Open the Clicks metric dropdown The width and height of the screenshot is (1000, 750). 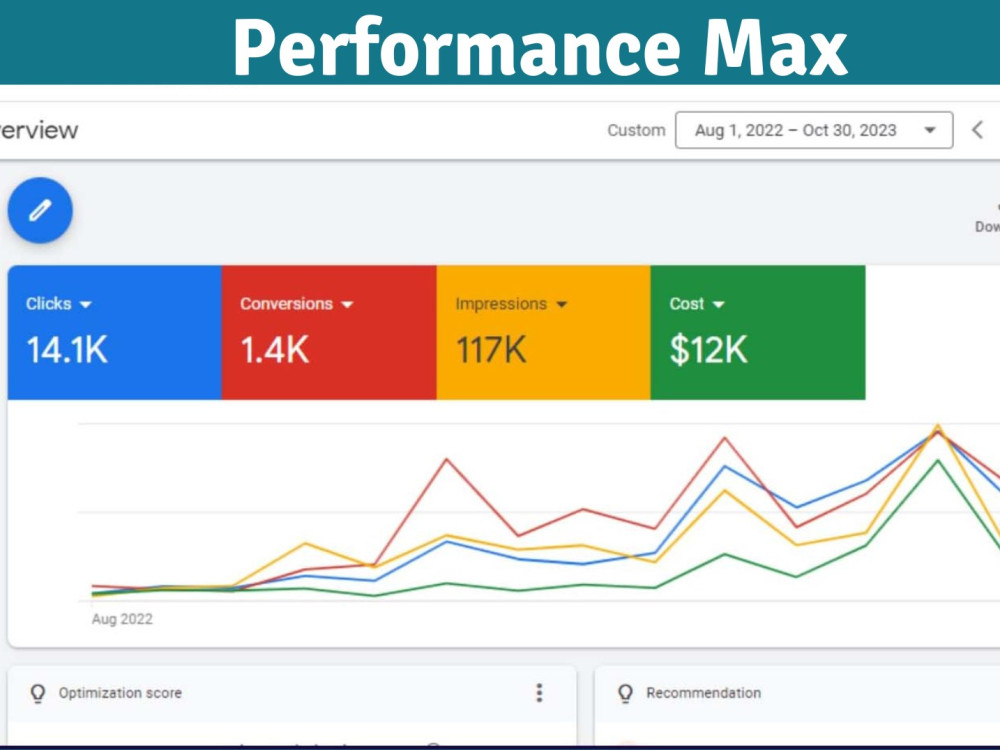[x=59, y=304]
